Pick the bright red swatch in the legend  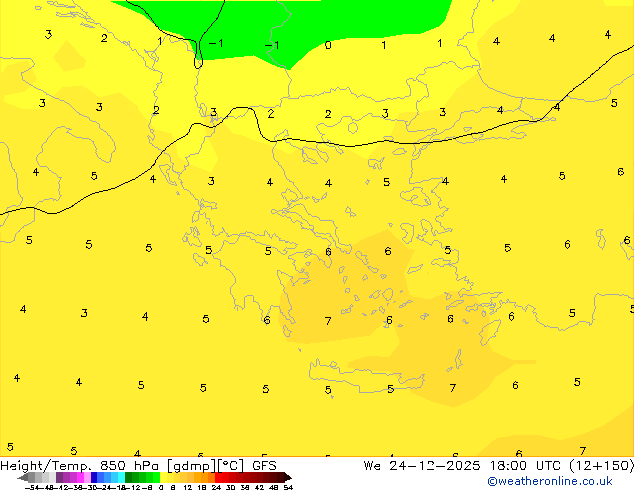[218, 477]
